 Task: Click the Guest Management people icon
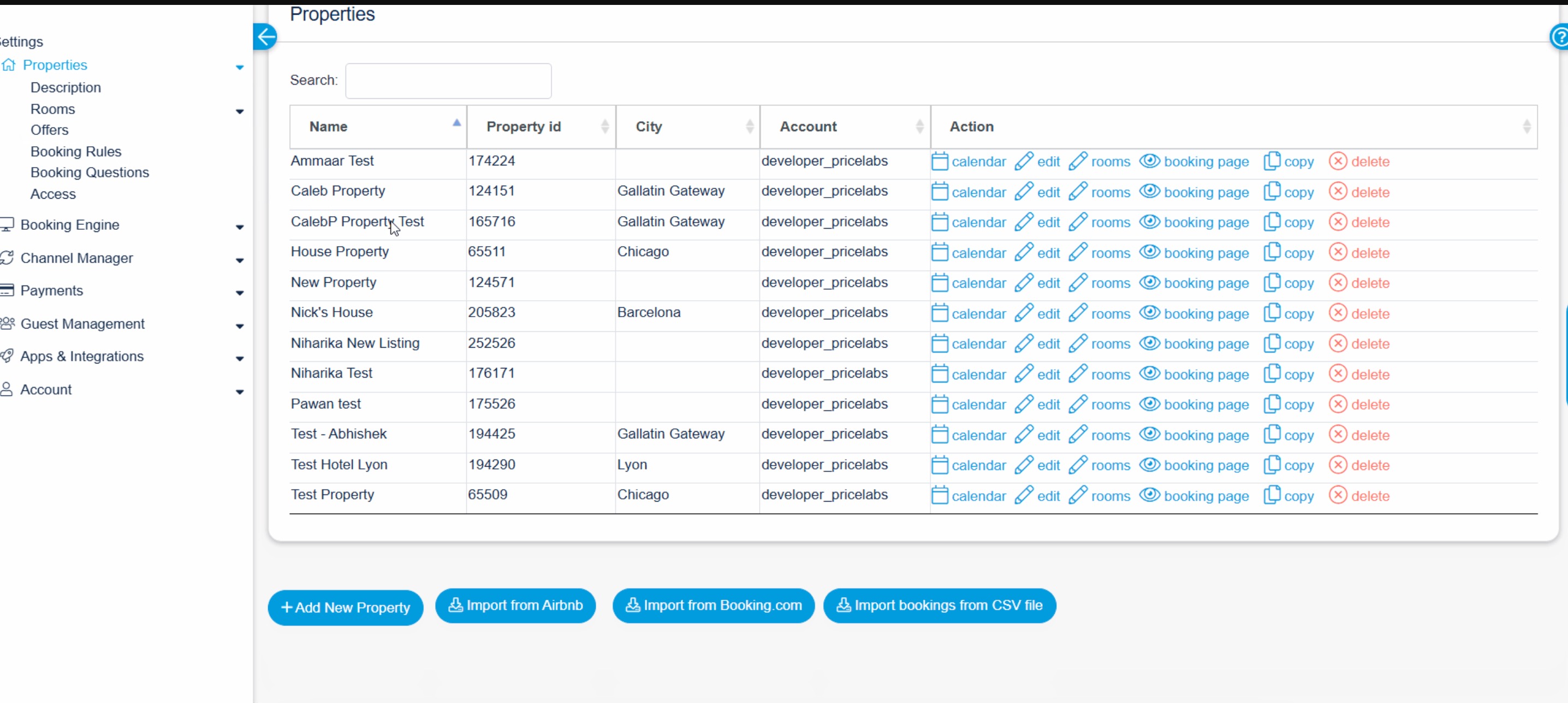(7, 323)
